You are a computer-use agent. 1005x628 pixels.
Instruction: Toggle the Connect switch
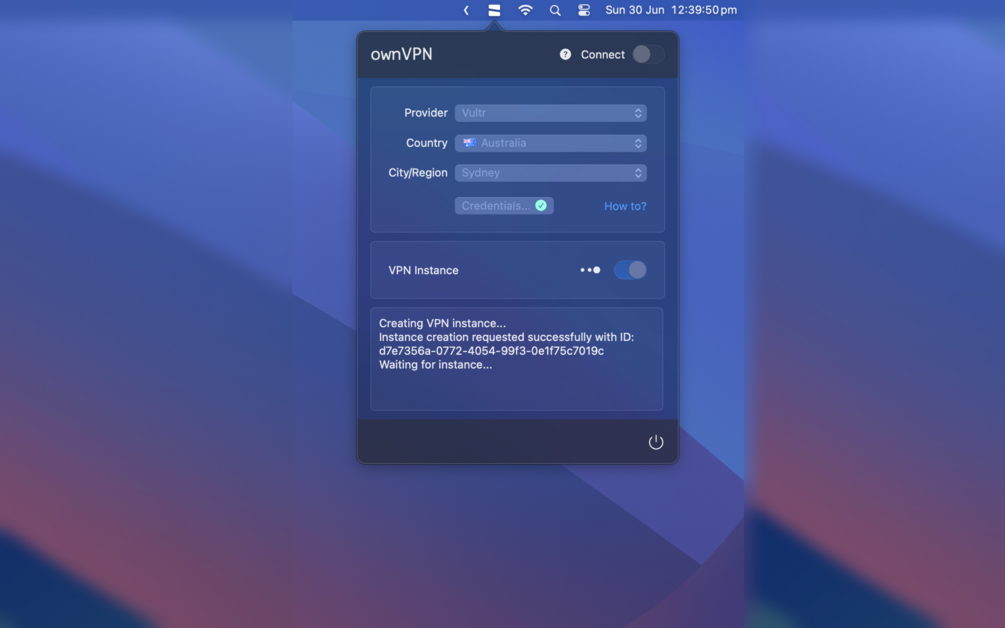tap(648, 54)
